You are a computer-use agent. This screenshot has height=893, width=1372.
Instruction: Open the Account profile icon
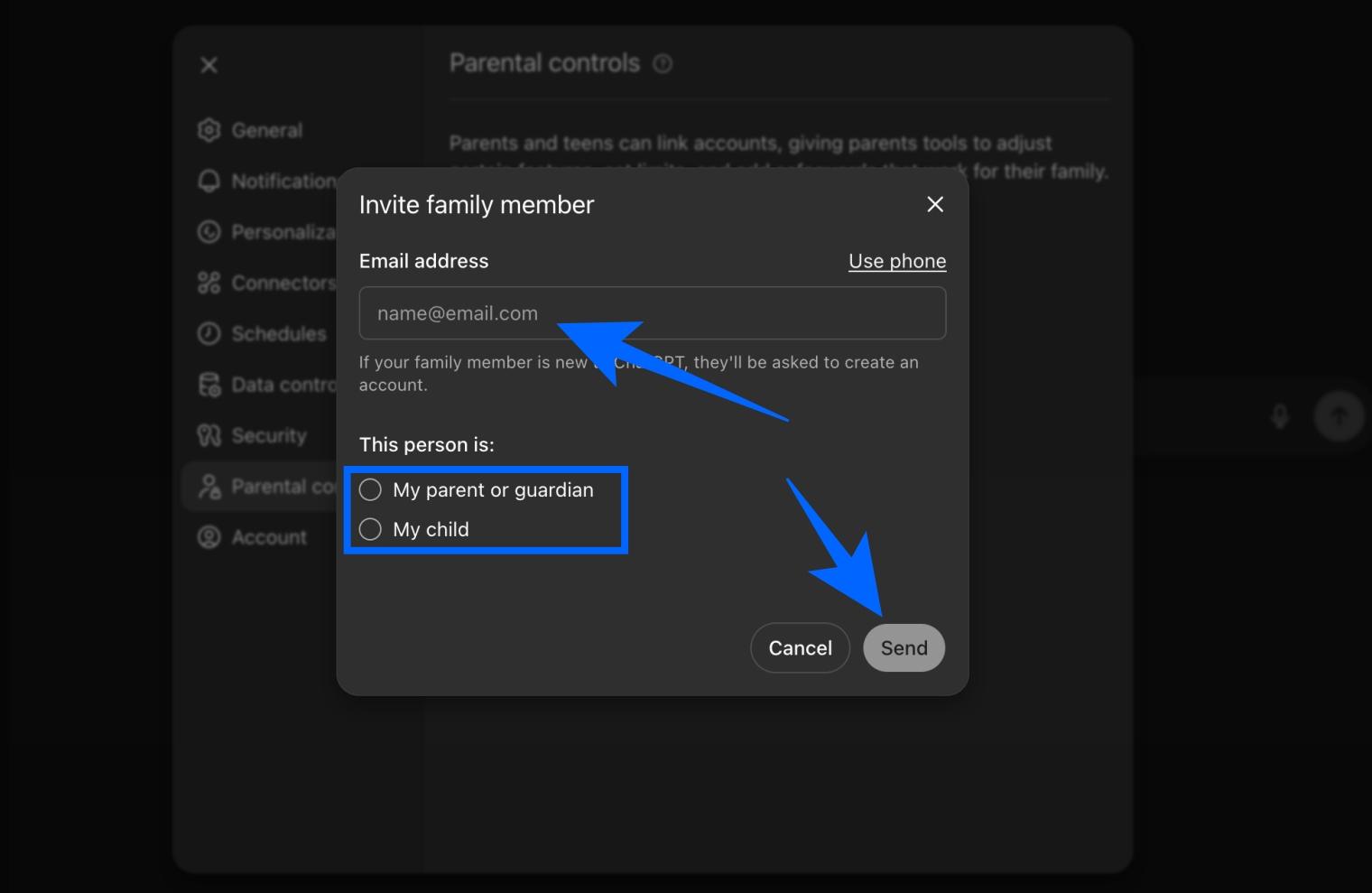209,536
